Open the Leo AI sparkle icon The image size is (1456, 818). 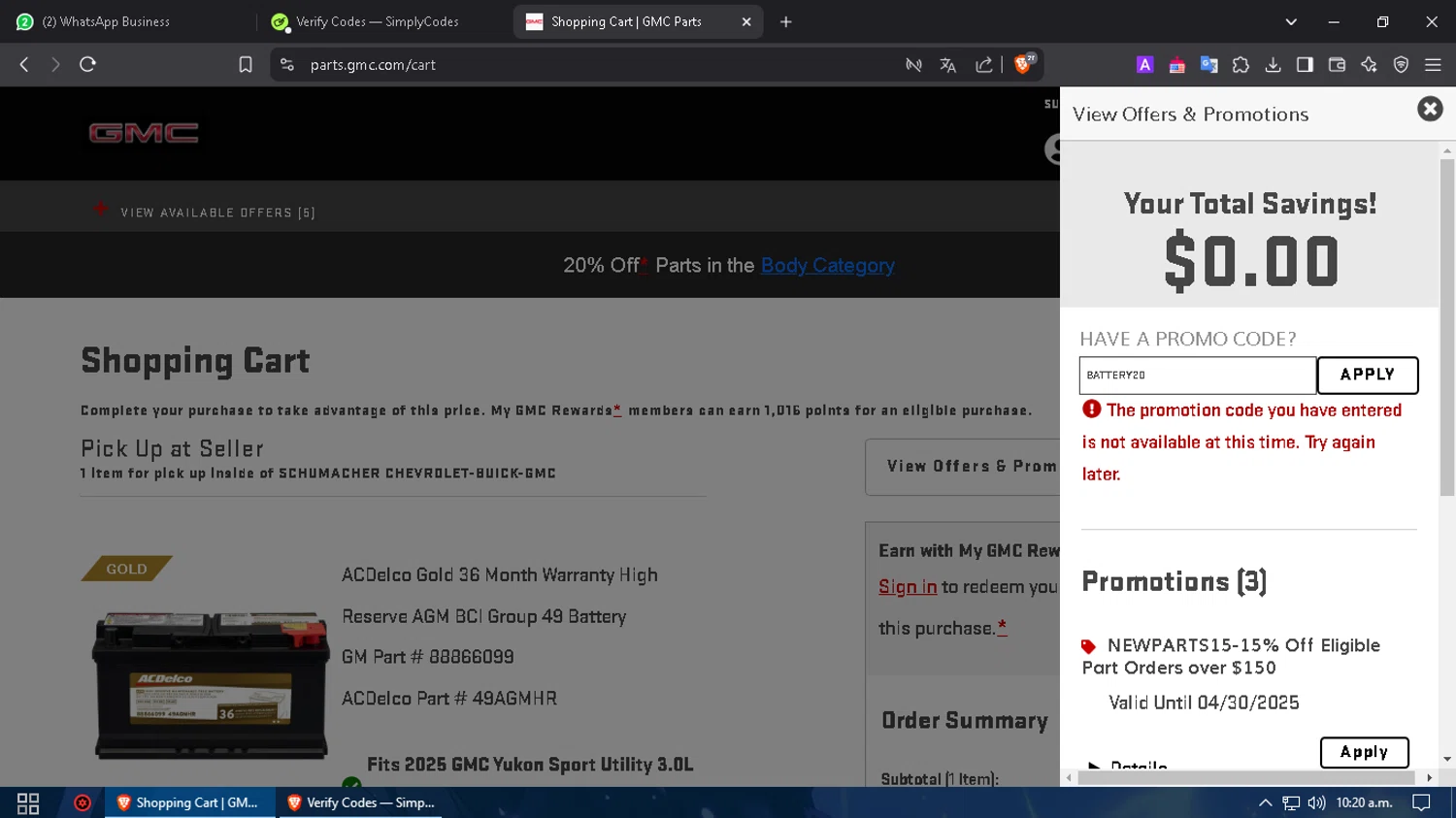[x=1369, y=65]
